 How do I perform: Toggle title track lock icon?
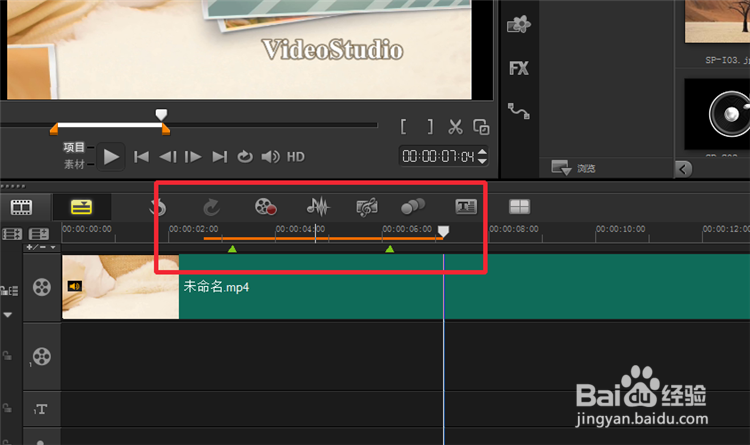coord(7,408)
